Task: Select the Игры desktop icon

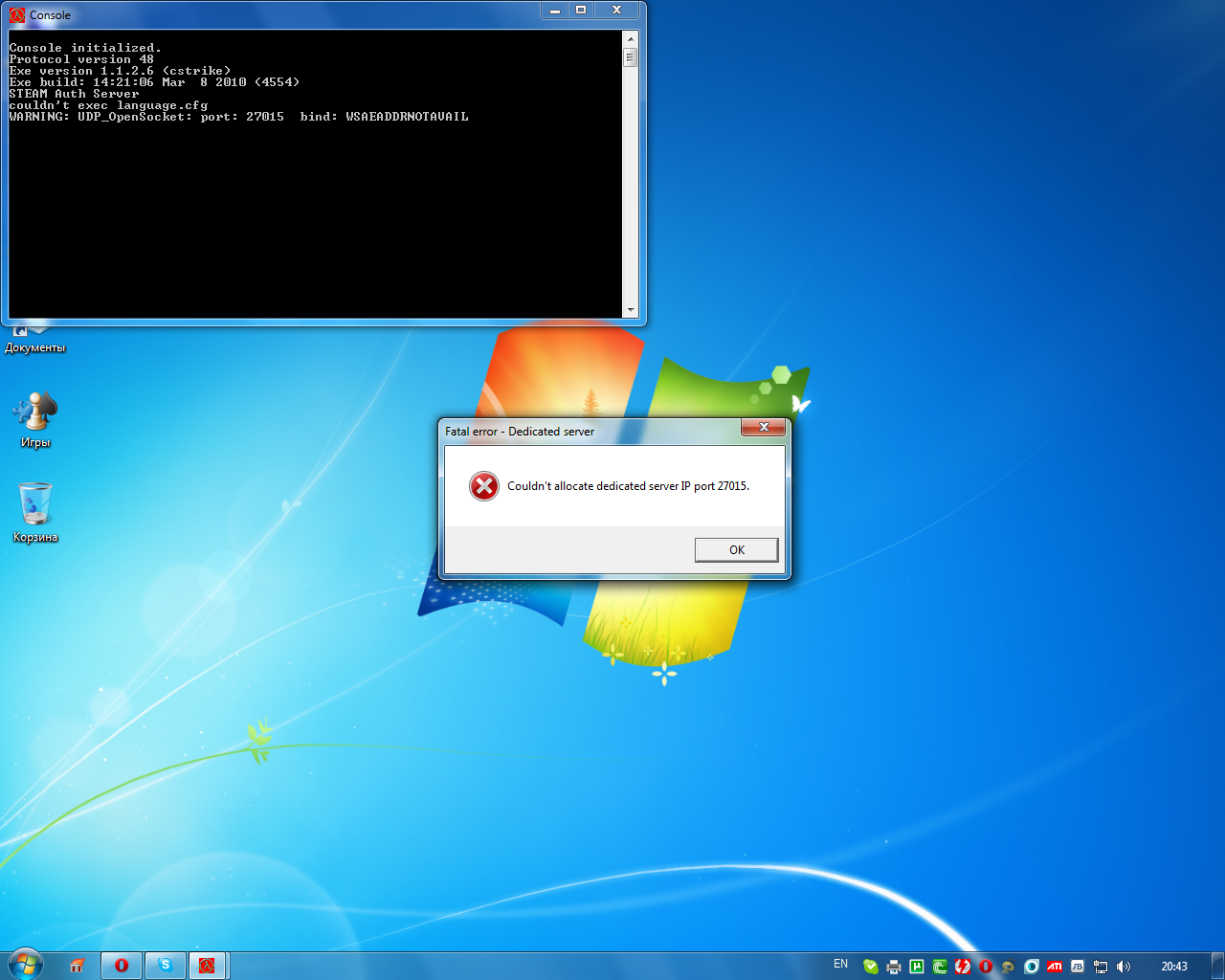Action: (35, 419)
